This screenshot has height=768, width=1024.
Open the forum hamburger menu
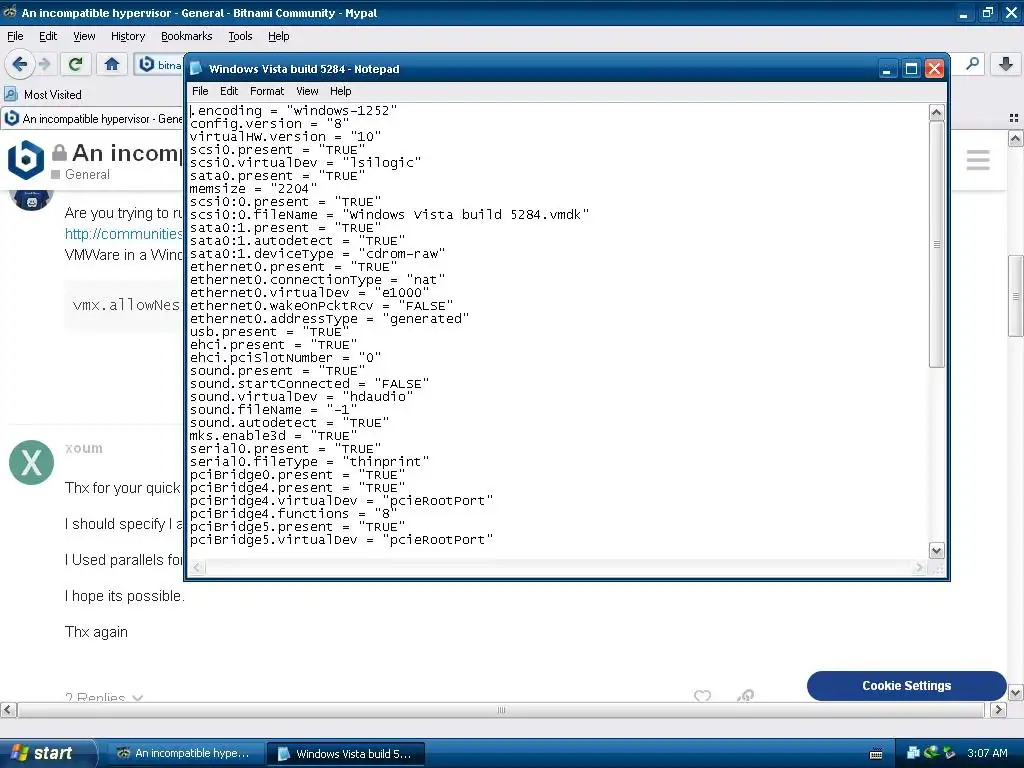click(x=978, y=160)
